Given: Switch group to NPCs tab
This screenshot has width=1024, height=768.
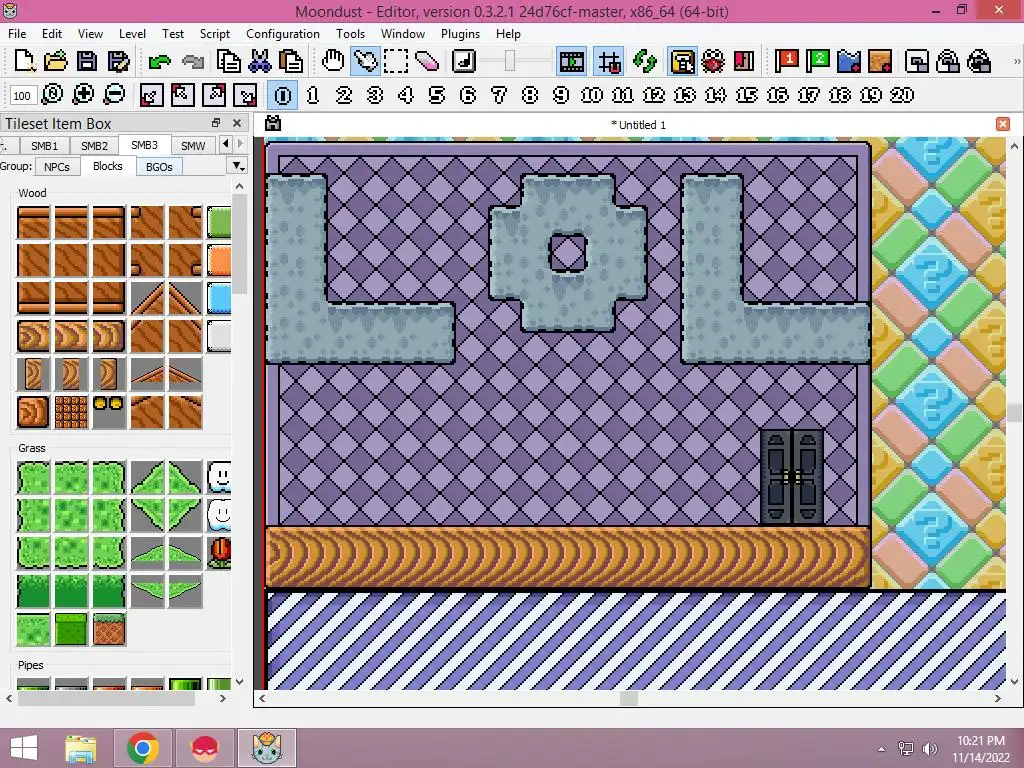Looking at the screenshot, I should click(57, 167).
